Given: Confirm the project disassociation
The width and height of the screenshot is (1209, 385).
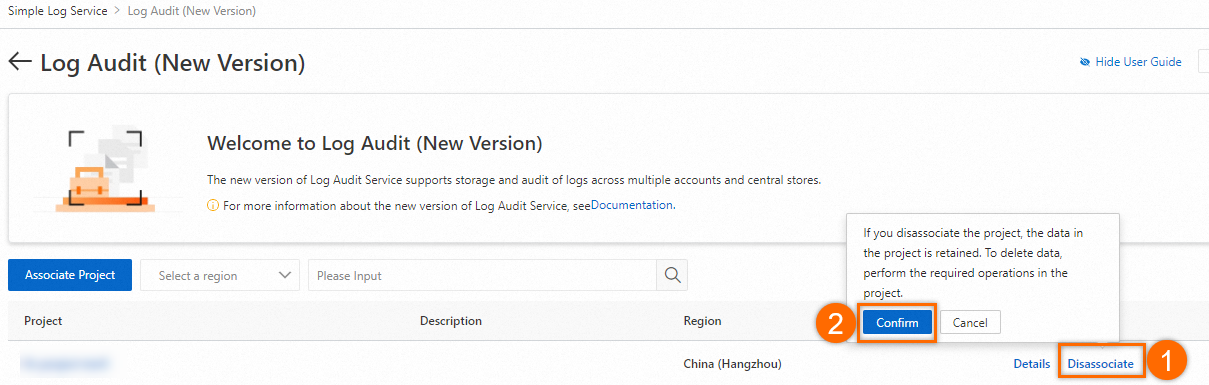Looking at the screenshot, I should (897, 322).
